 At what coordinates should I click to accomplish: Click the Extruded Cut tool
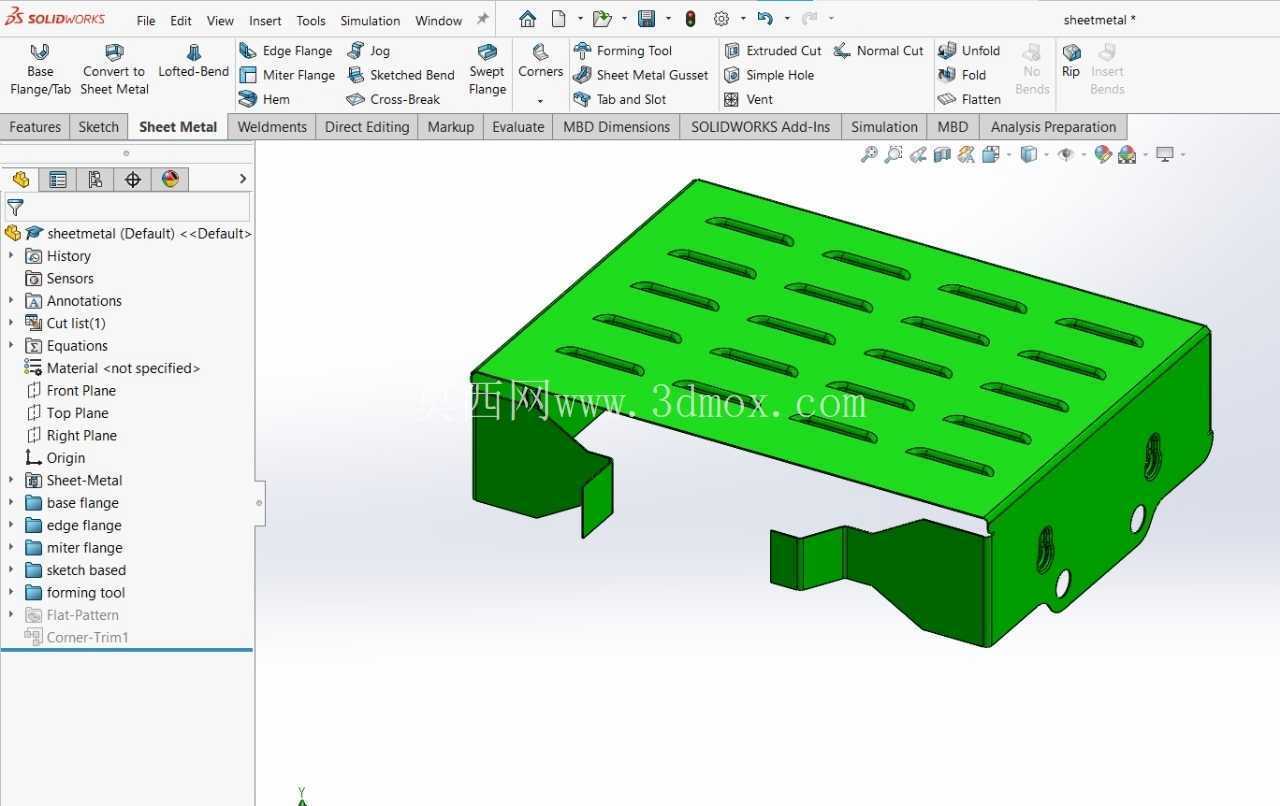pos(773,51)
